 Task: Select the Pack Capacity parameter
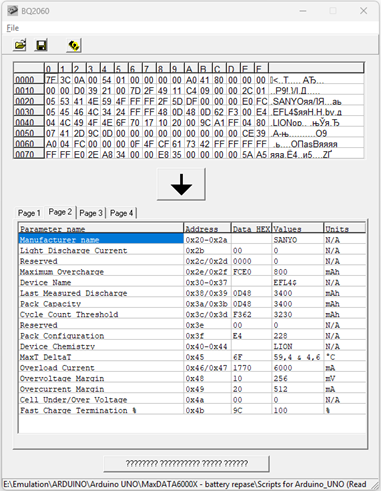tap(192, 304)
